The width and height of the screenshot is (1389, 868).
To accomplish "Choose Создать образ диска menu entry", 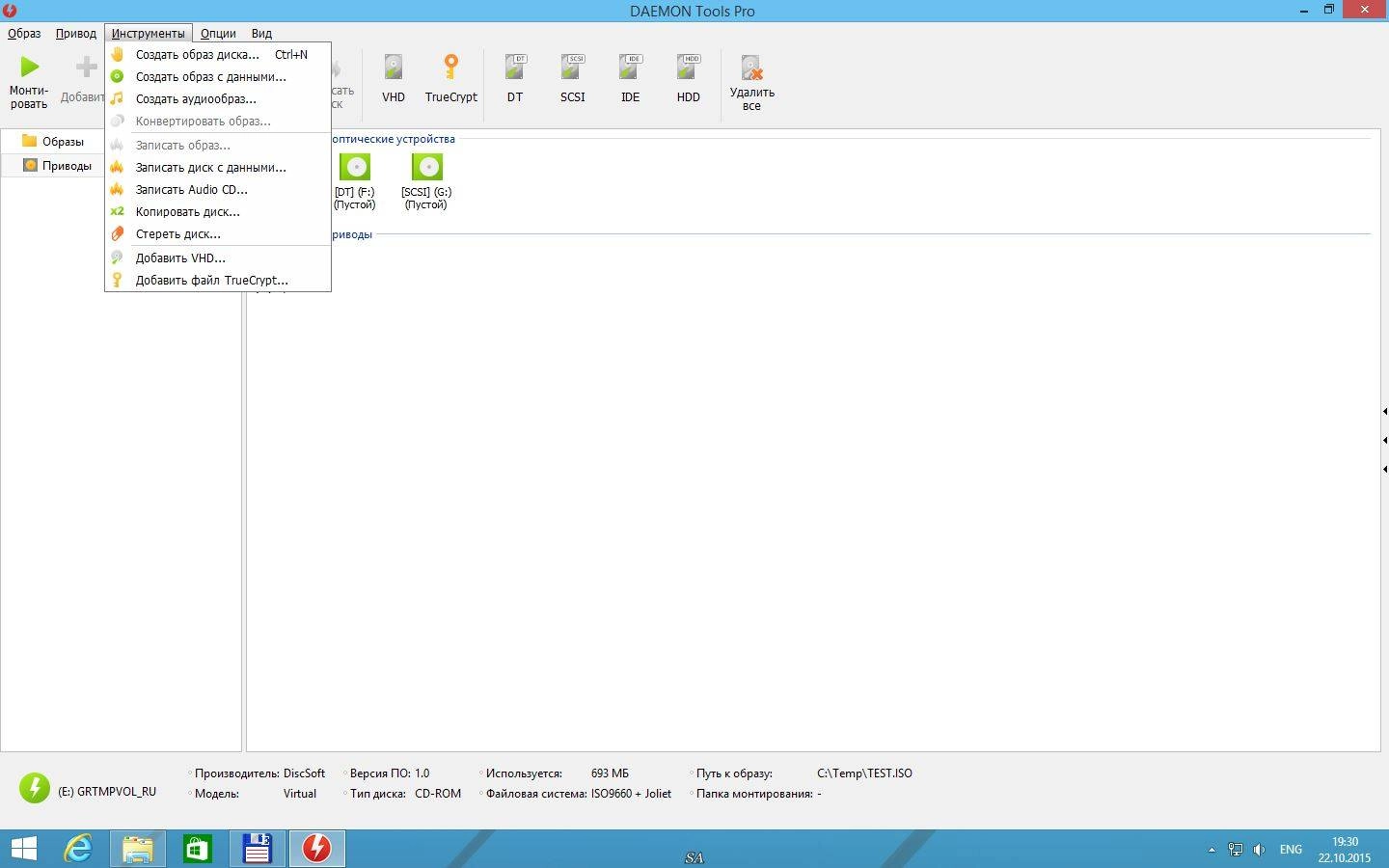I will 218,55.
